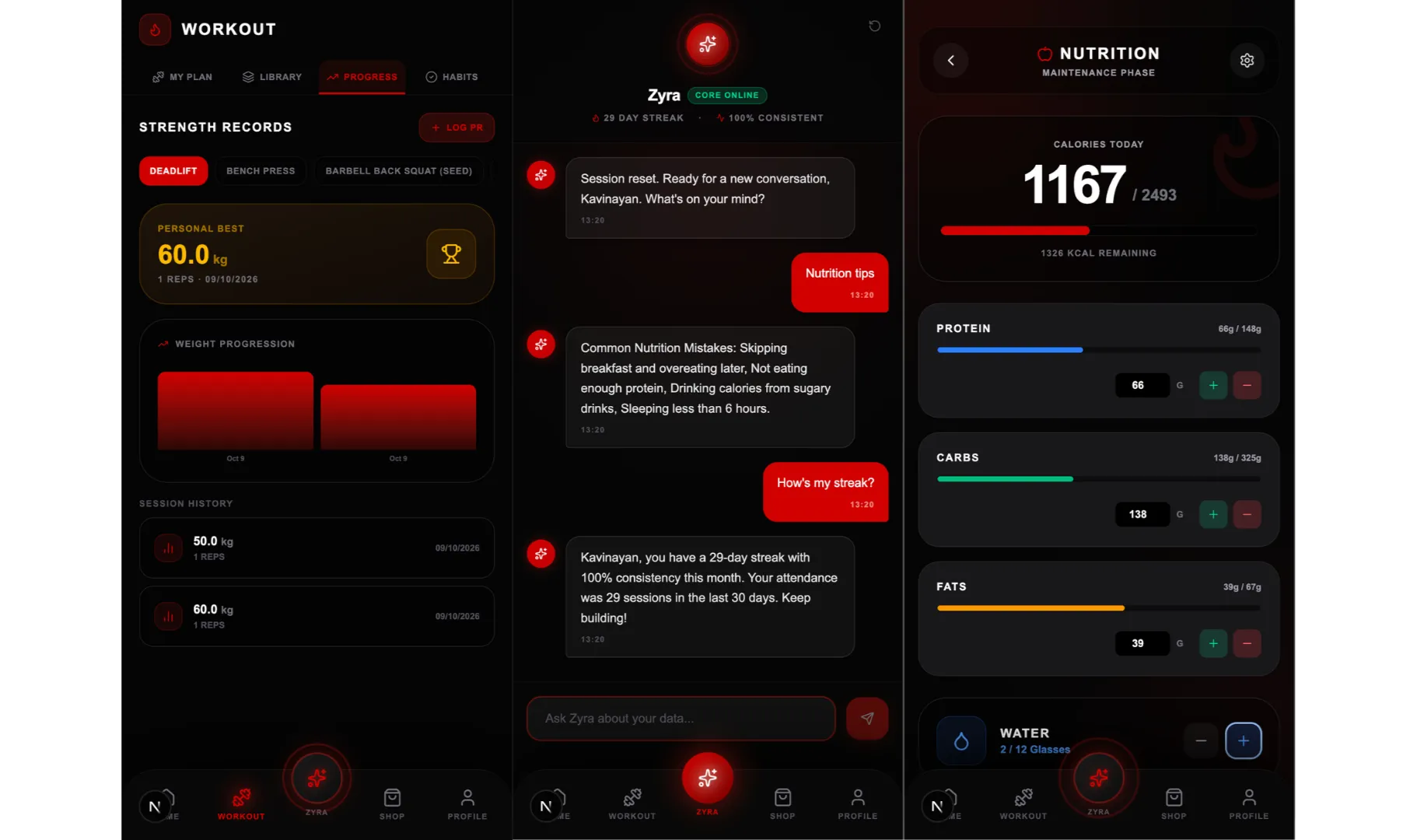Click the Zyra icon beside the Session reset message
This screenshot has height=840, width=1417.
point(541,175)
